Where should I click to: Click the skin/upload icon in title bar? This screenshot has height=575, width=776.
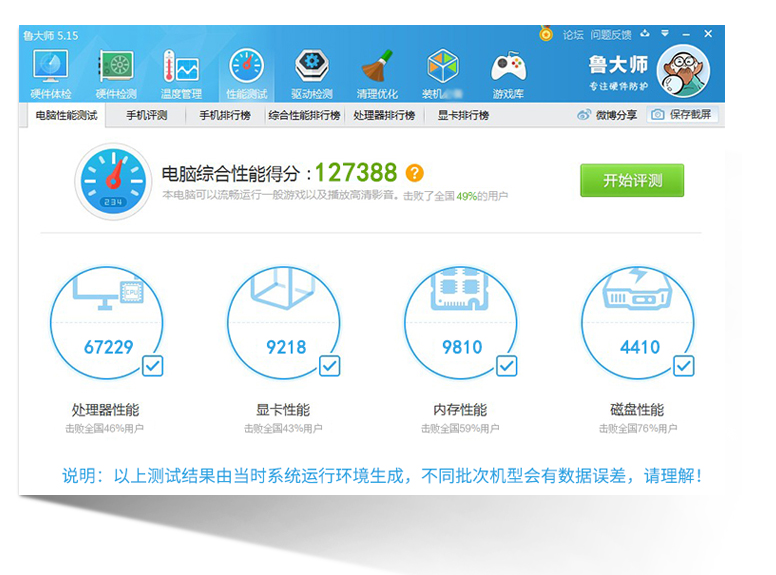click(x=644, y=34)
